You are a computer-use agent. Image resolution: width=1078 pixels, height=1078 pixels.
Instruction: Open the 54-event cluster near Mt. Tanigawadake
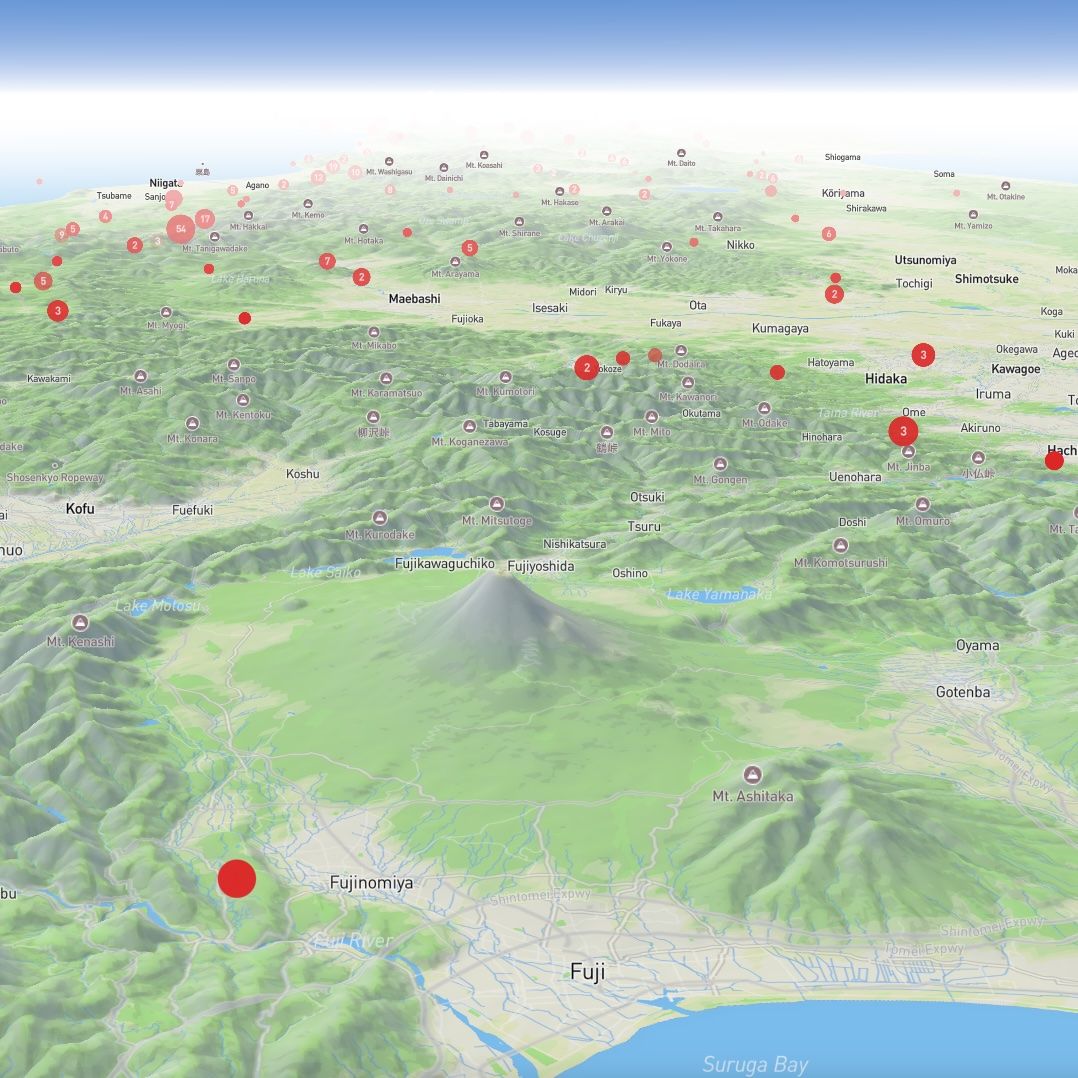[x=180, y=229]
